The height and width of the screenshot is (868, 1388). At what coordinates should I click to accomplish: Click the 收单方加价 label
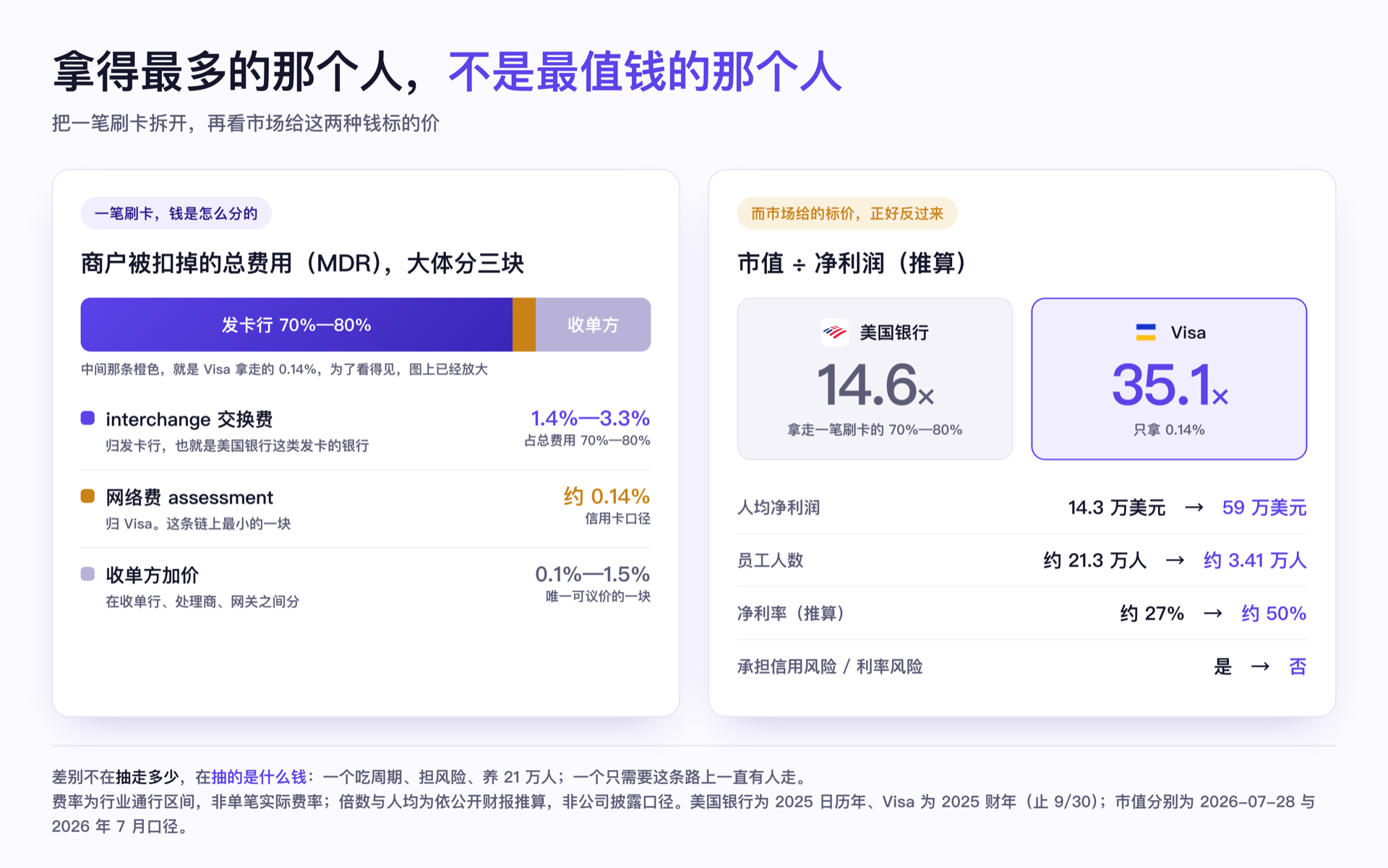(152, 575)
